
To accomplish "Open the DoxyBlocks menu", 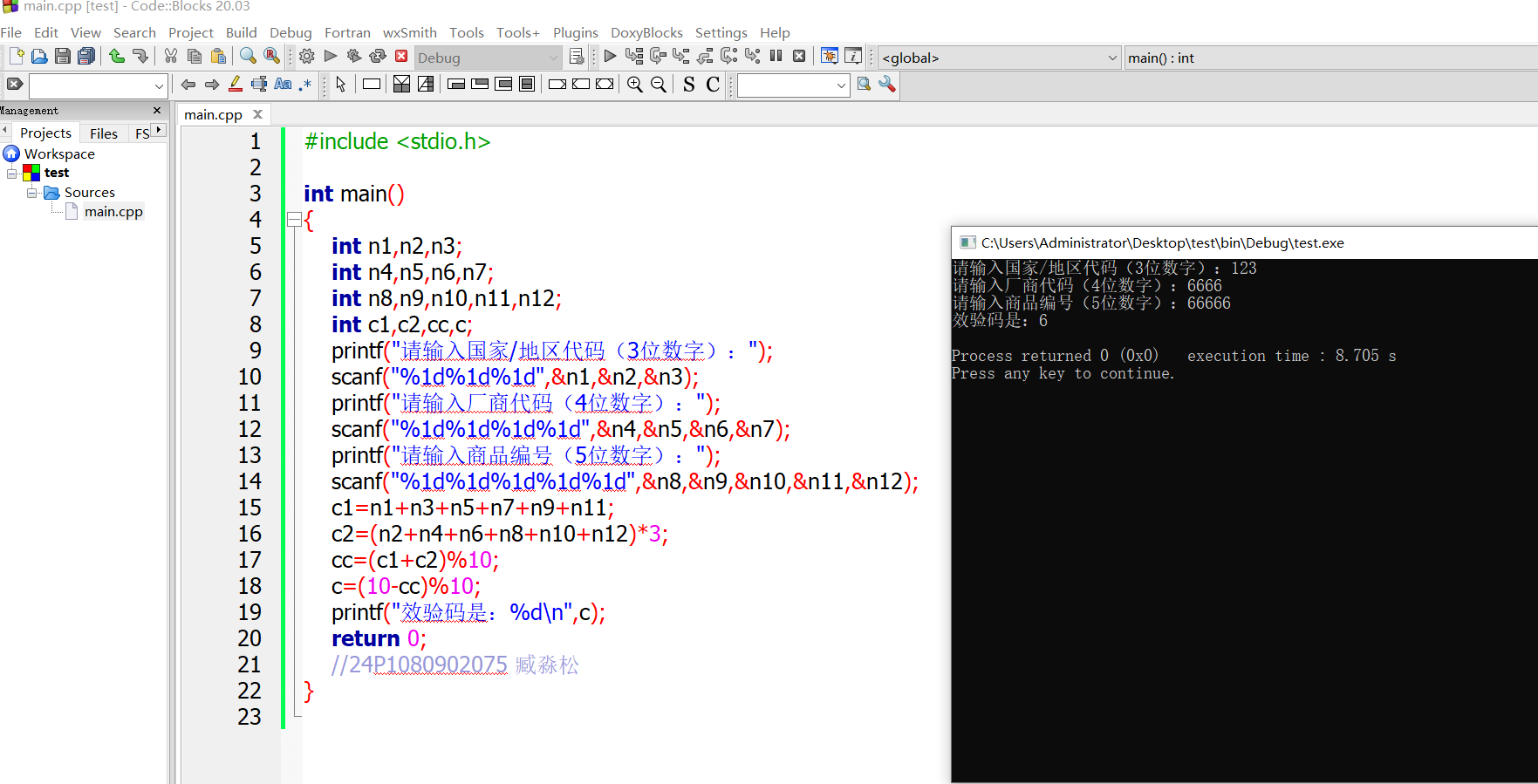I will click(x=646, y=32).
